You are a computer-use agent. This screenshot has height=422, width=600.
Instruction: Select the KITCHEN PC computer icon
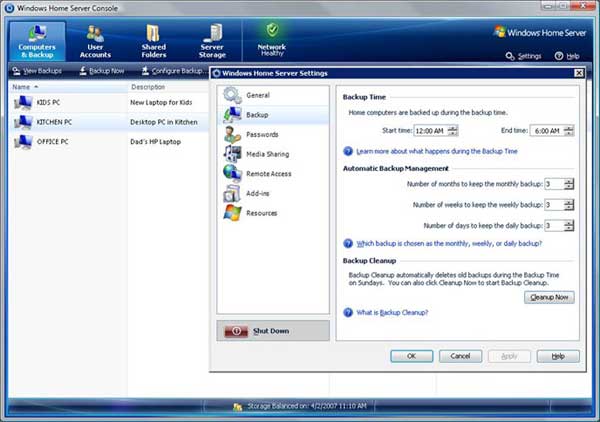pyautogui.click(x=23, y=122)
